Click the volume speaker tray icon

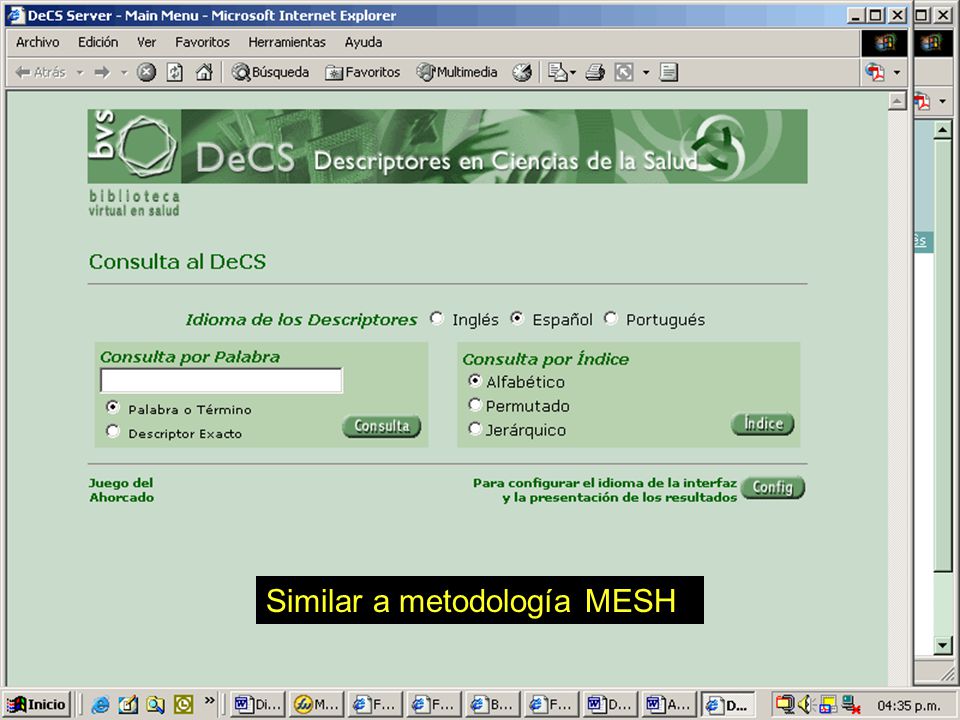pyautogui.click(x=805, y=705)
